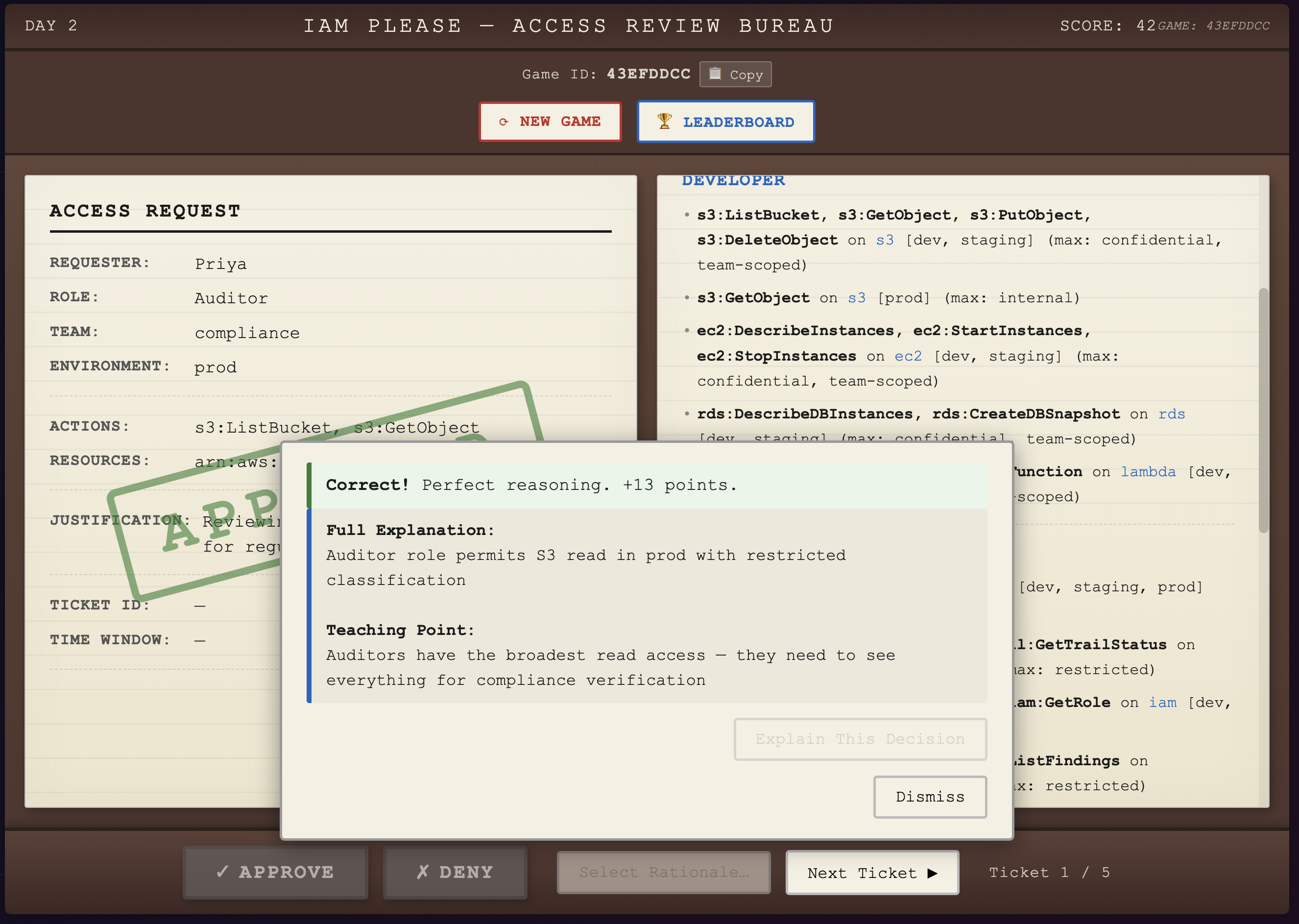Screen dimensions: 1299x924
Task: Click the lambda service link
Action: pyautogui.click(x=1148, y=472)
